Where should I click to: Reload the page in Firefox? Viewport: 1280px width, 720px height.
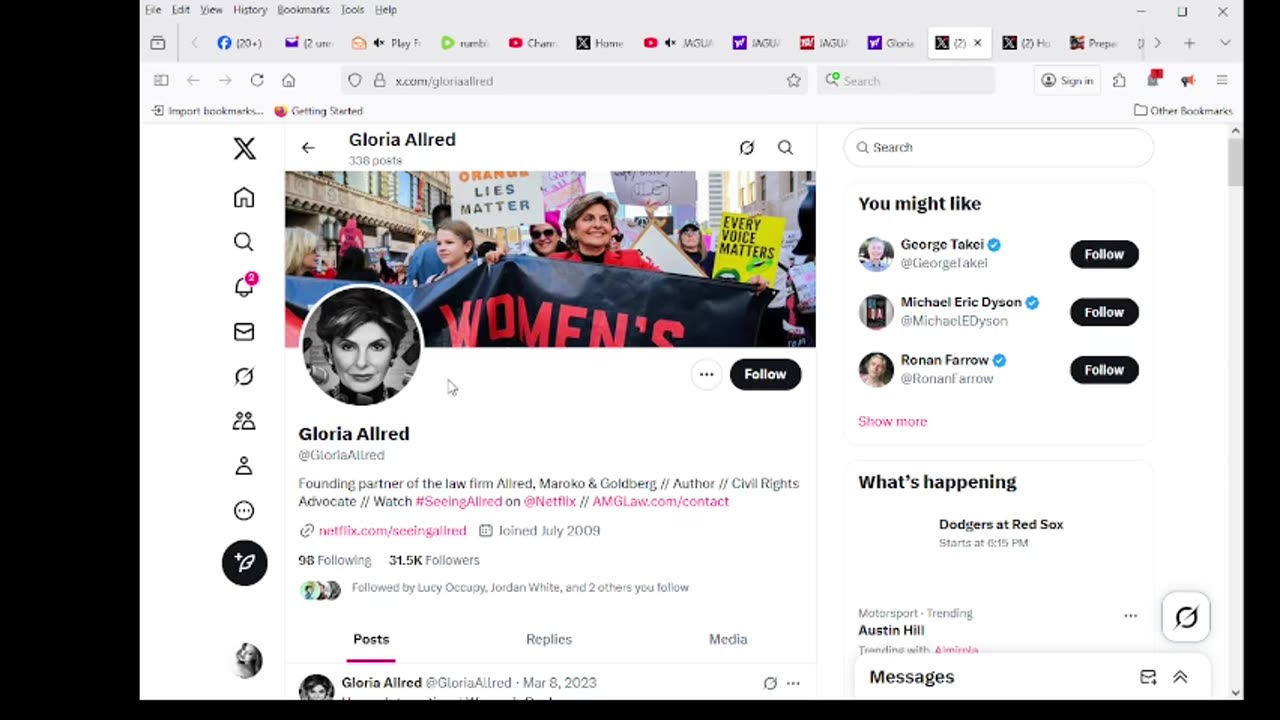click(x=257, y=80)
